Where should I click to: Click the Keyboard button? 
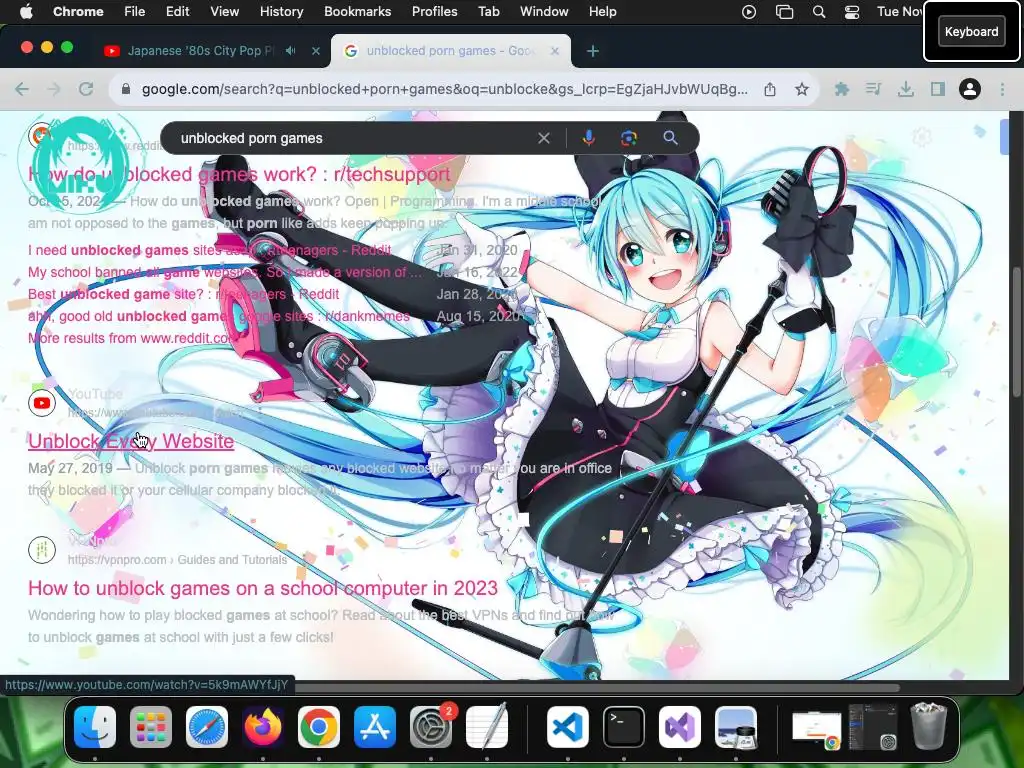point(971,31)
